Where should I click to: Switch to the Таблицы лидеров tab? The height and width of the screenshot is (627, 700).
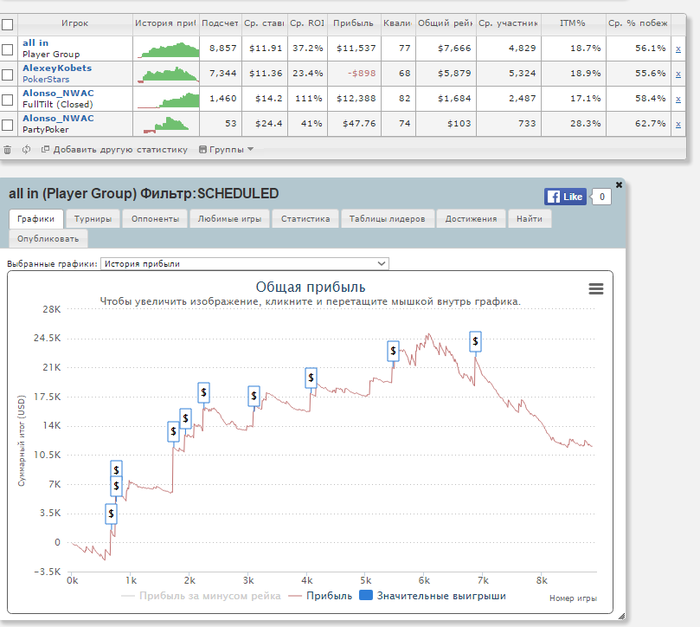(x=387, y=219)
